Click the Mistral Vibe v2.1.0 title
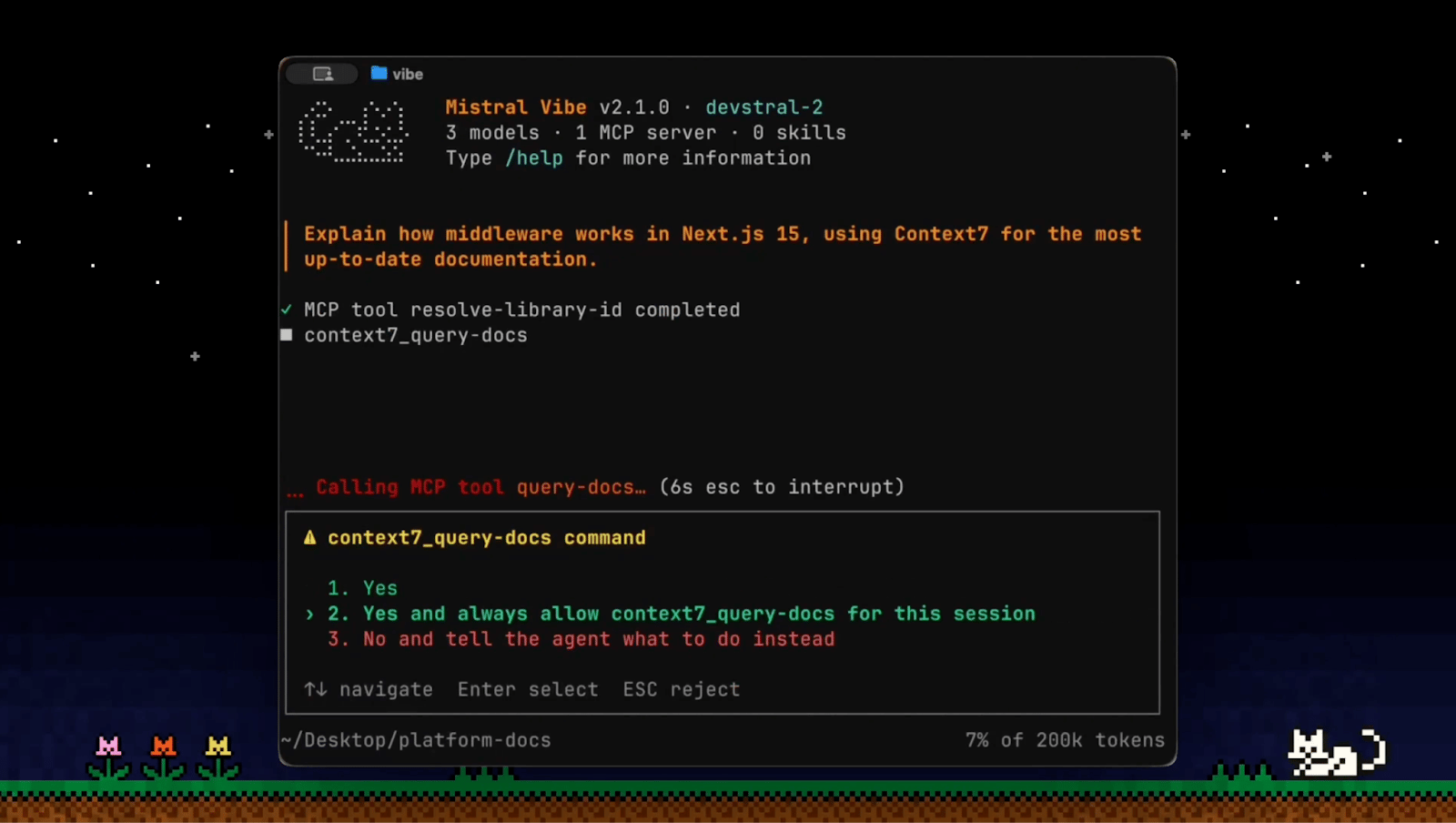Screen dimensions: 1456x823 pos(557,107)
